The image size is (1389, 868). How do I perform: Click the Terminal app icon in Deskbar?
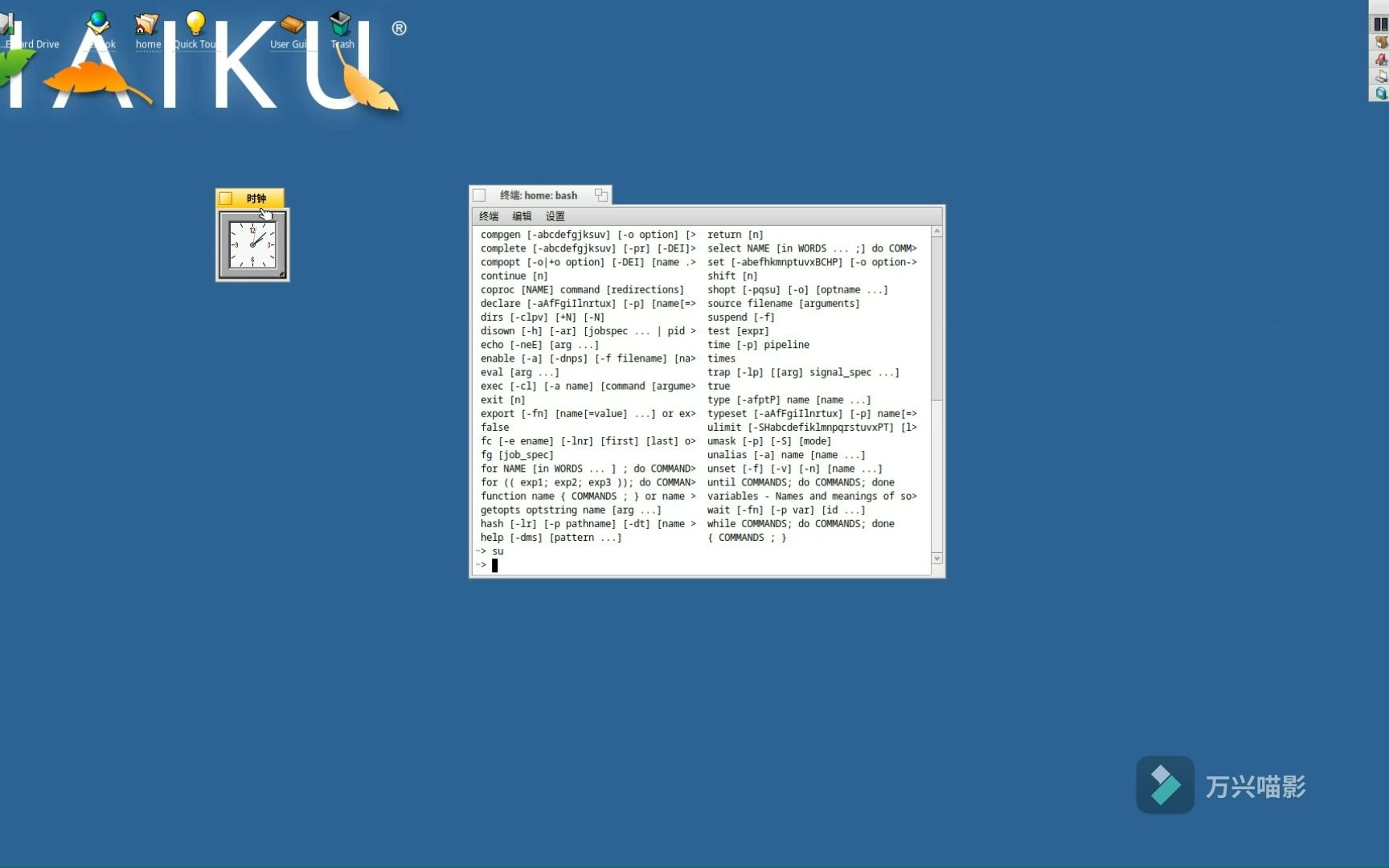pyautogui.click(x=1380, y=76)
